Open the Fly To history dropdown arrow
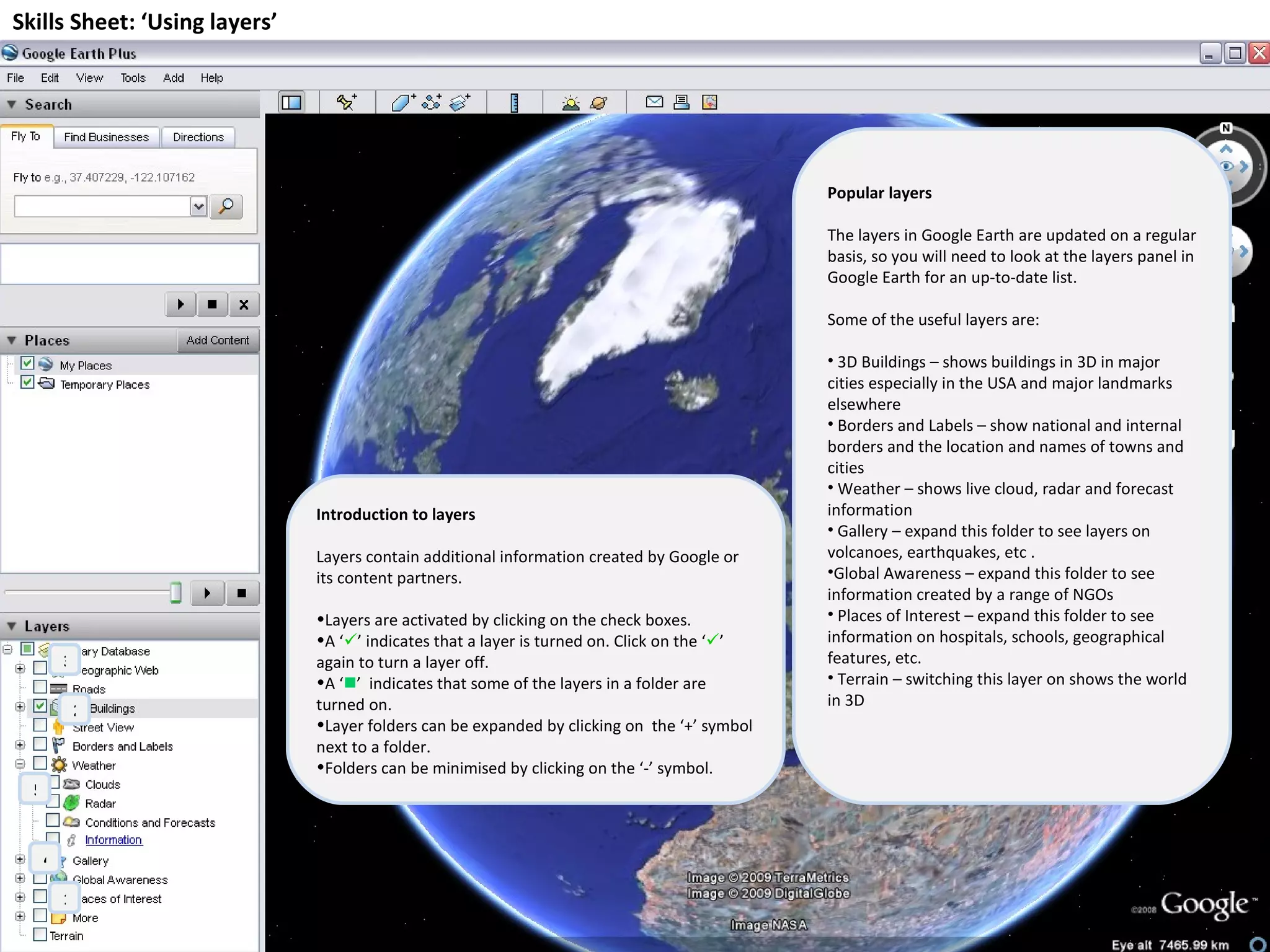This screenshot has height=952, width=1270. click(198, 206)
